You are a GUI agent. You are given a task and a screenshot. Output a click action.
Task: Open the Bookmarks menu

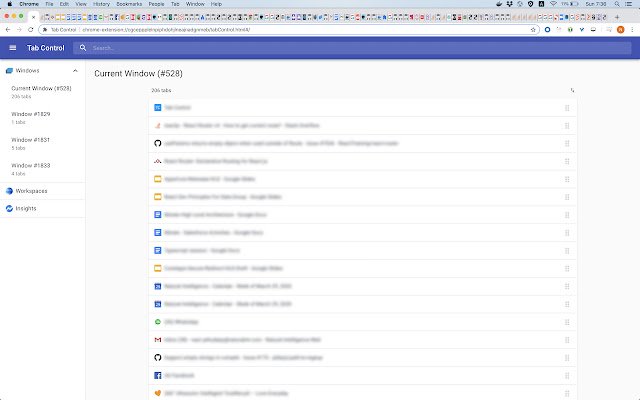(129, 4)
